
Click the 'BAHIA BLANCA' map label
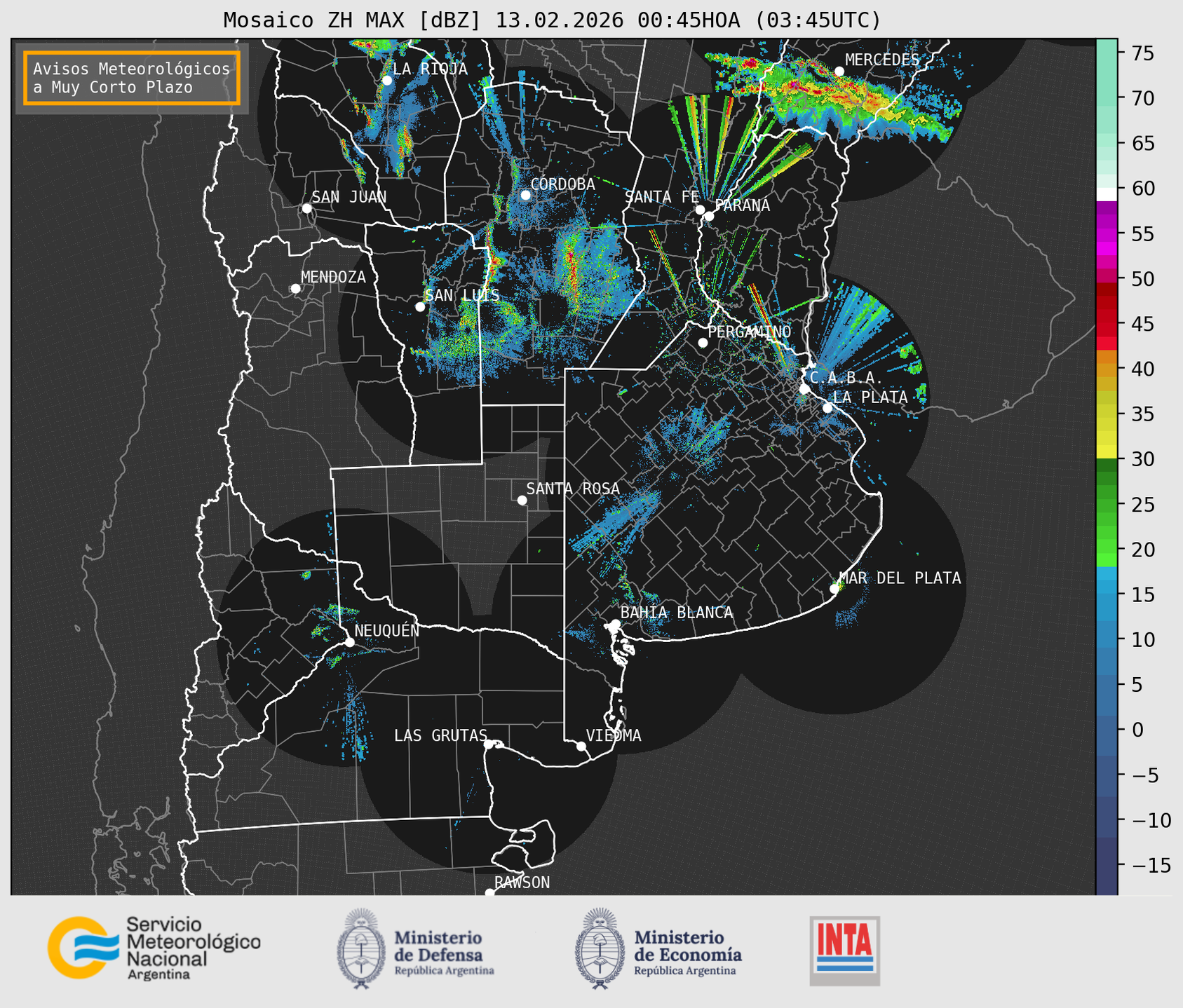(677, 613)
